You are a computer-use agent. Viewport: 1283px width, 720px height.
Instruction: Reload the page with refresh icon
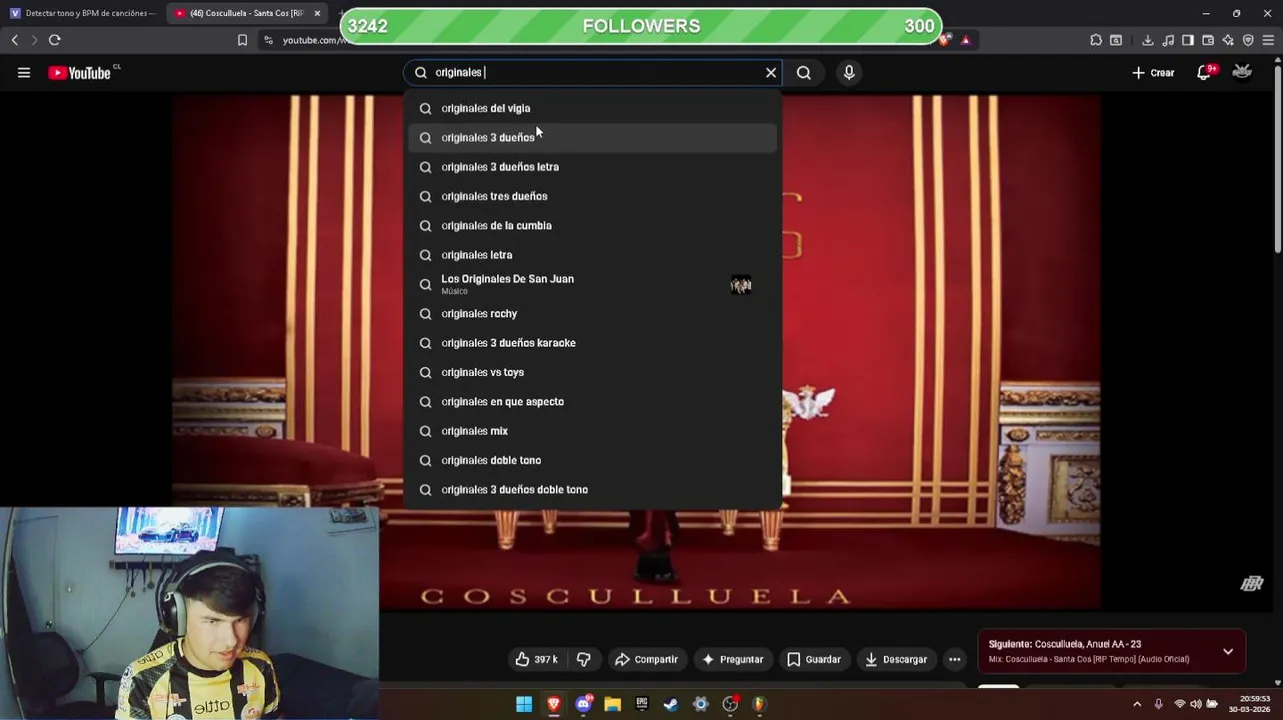click(x=54, y=40)
